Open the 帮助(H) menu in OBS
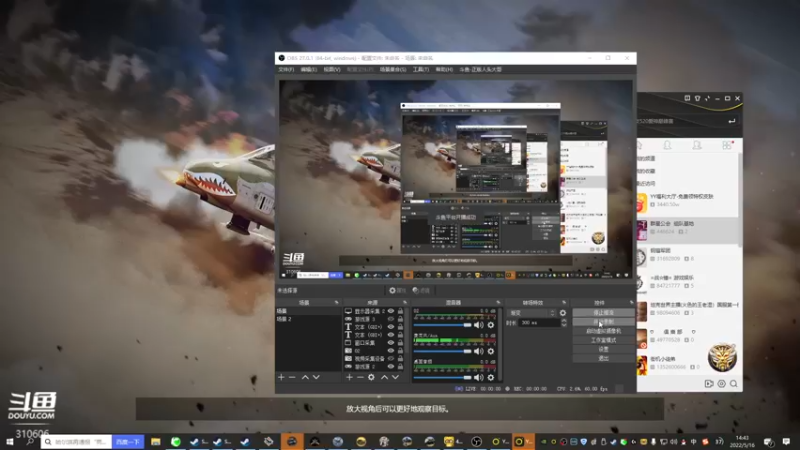Screen dimensions: 800x450 point(444,69)
